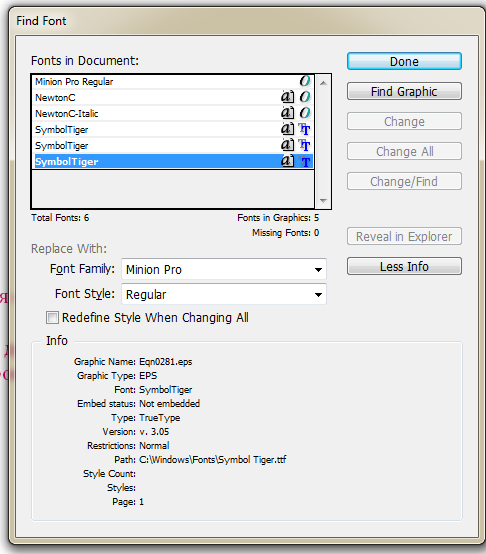Click the Missing Fonts: 0 label
Viewport: 486px width, 554px height.
[x=285, y=233]
